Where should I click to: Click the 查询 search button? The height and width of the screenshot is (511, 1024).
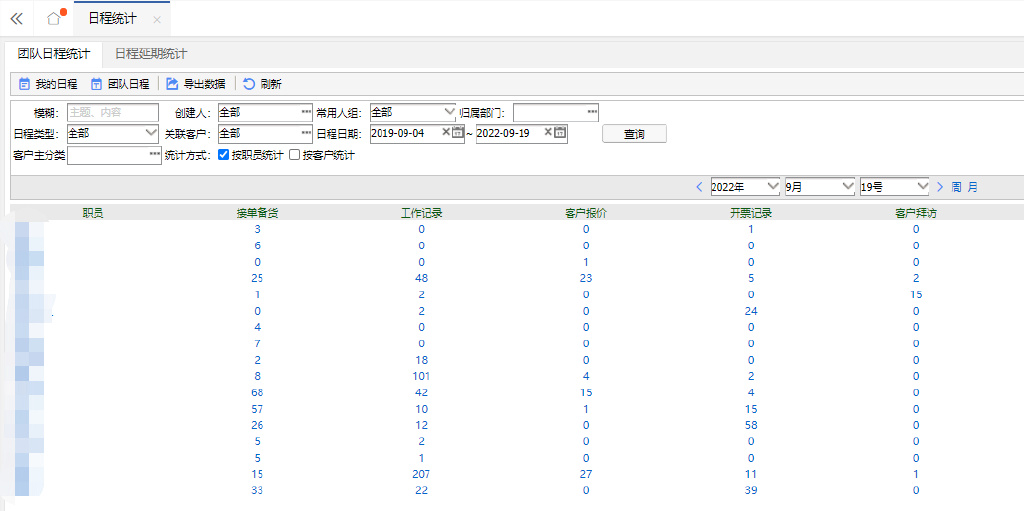pos(634,134)
